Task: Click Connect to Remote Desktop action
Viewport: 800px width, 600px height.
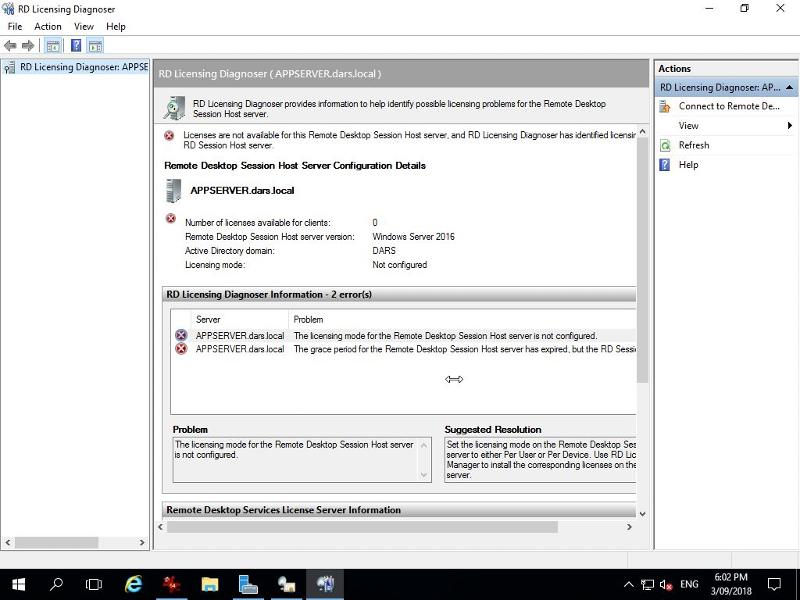Action: click(729, 106)
